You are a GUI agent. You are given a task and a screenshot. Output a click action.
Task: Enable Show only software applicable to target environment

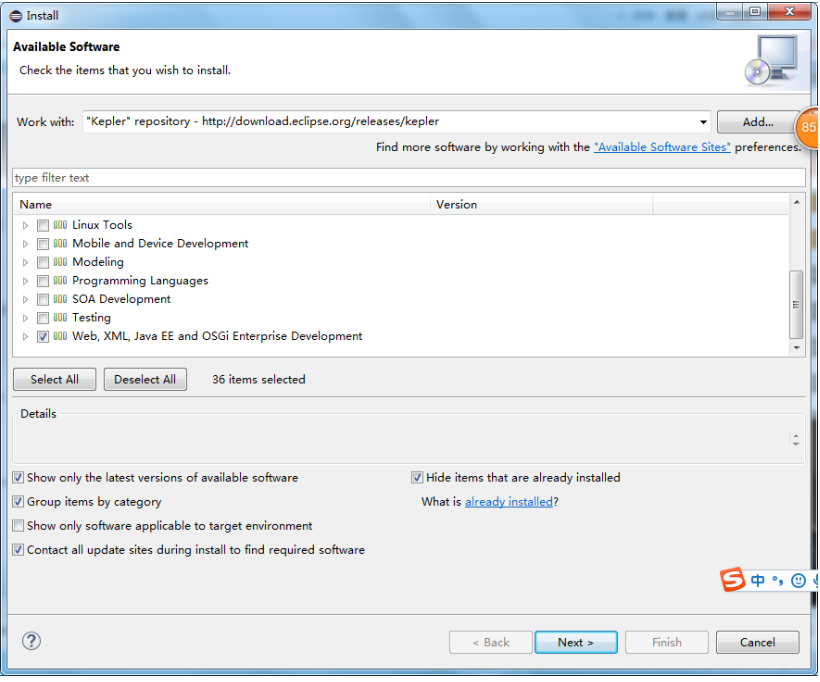[x=18, y=526]
